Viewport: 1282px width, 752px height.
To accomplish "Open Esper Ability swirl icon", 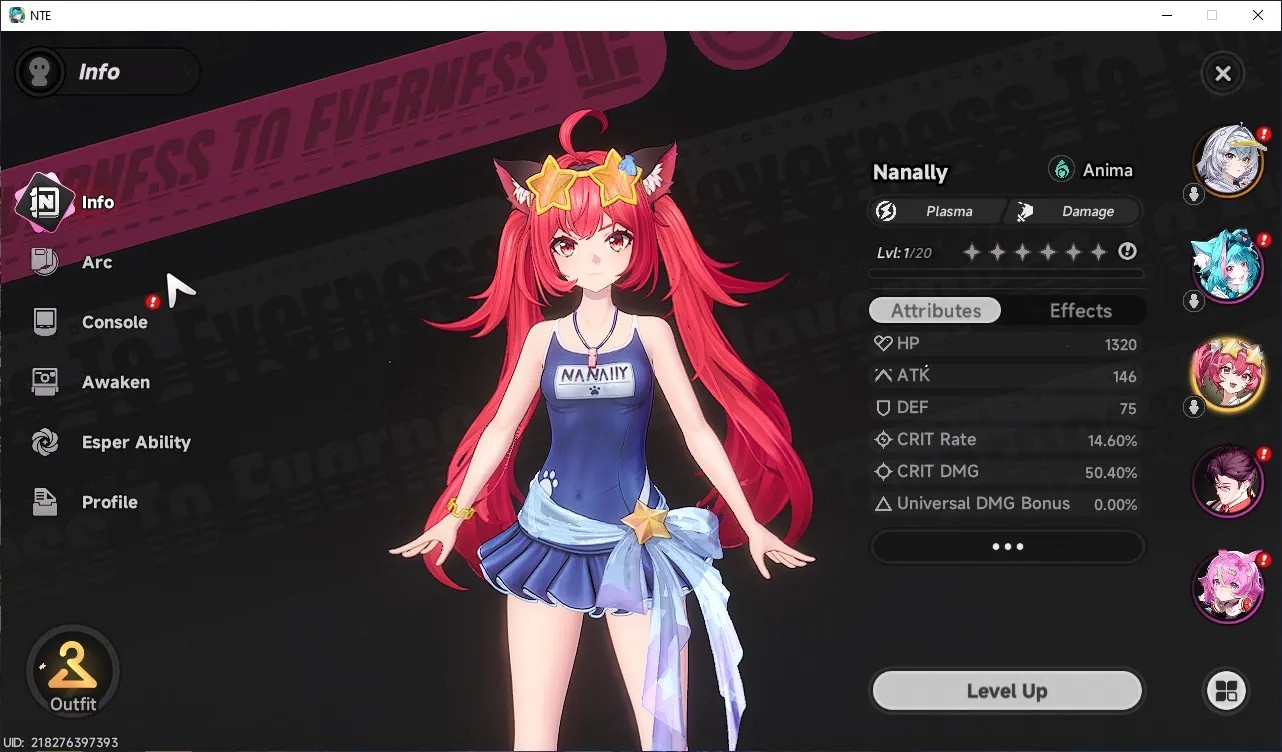I will [x=45, y=442].
